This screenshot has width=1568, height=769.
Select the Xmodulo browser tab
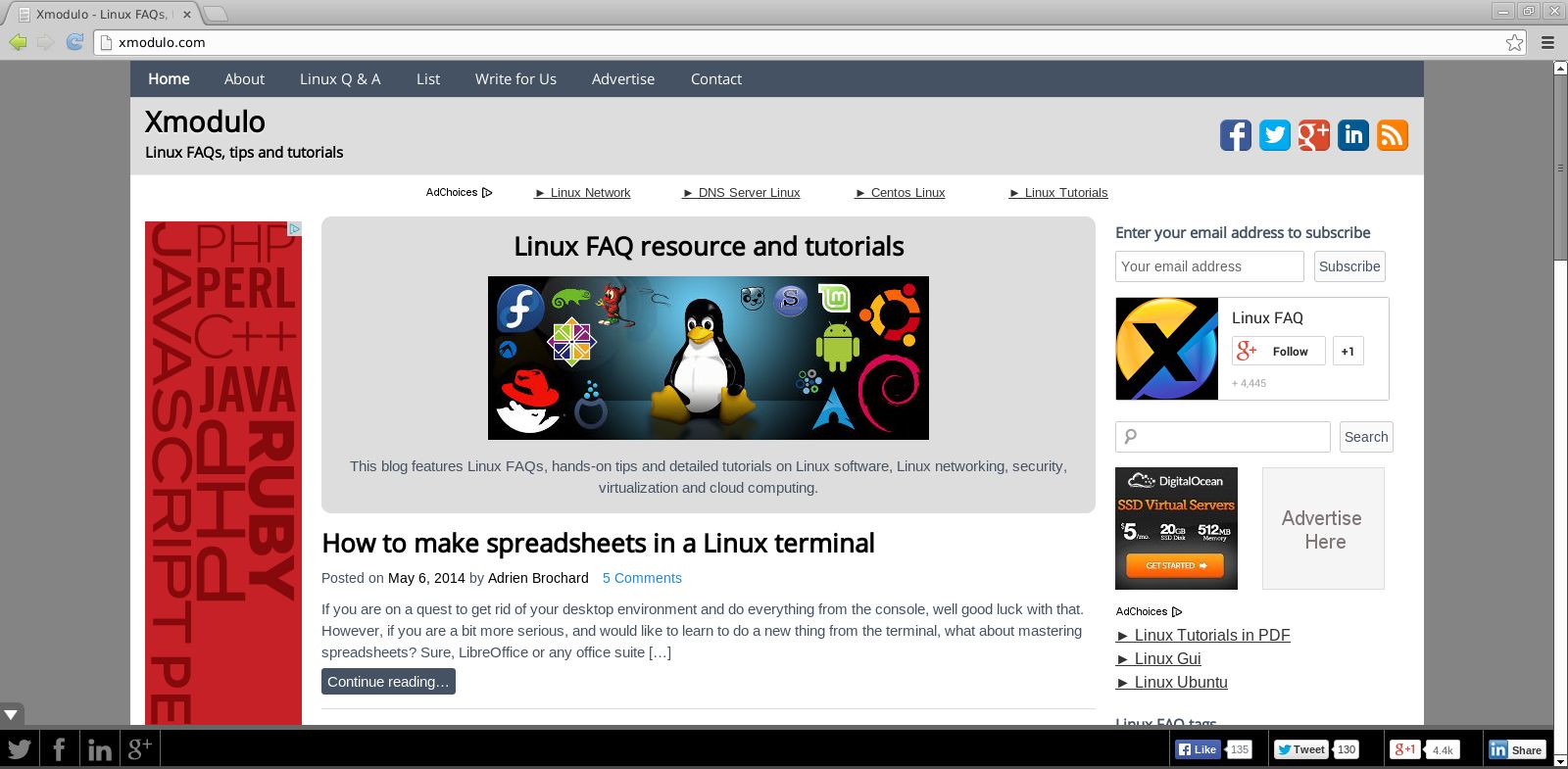click(x=101, y=14)
